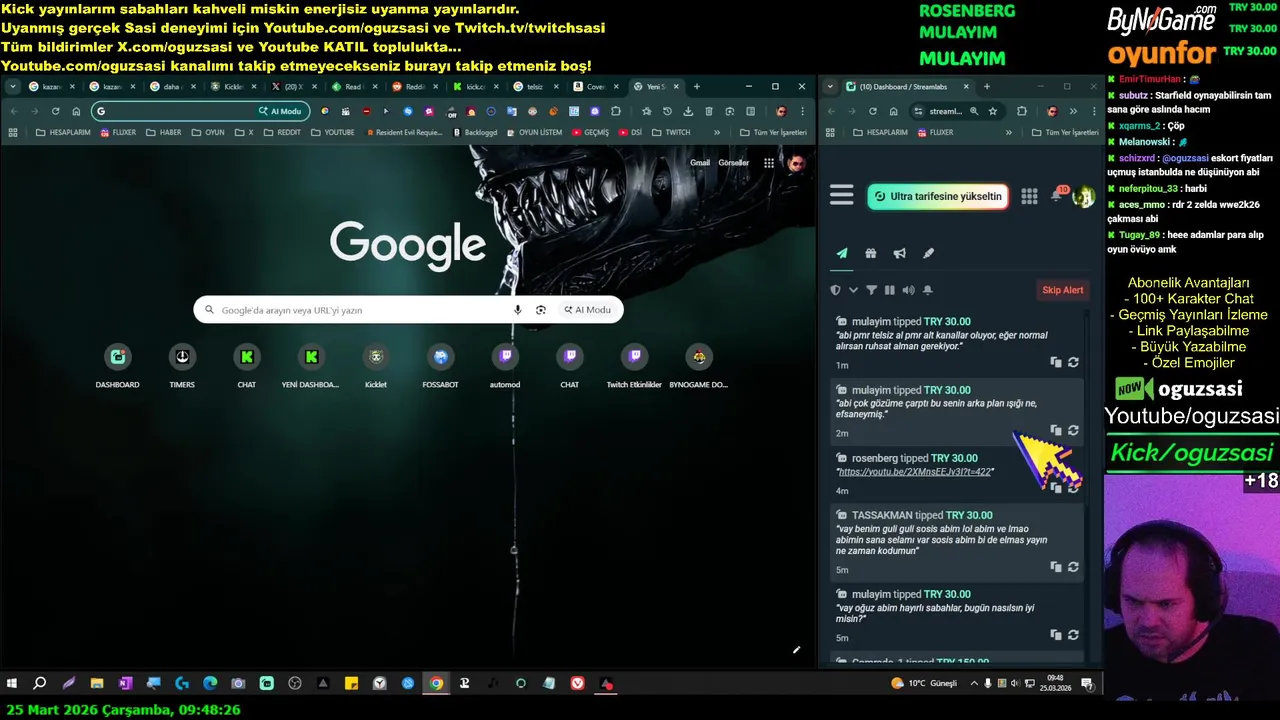Image resolution: width=1280 pixels, height=720 pixels.
Task: Open the TIMERS shortcut tile
Action: (182, 366)
